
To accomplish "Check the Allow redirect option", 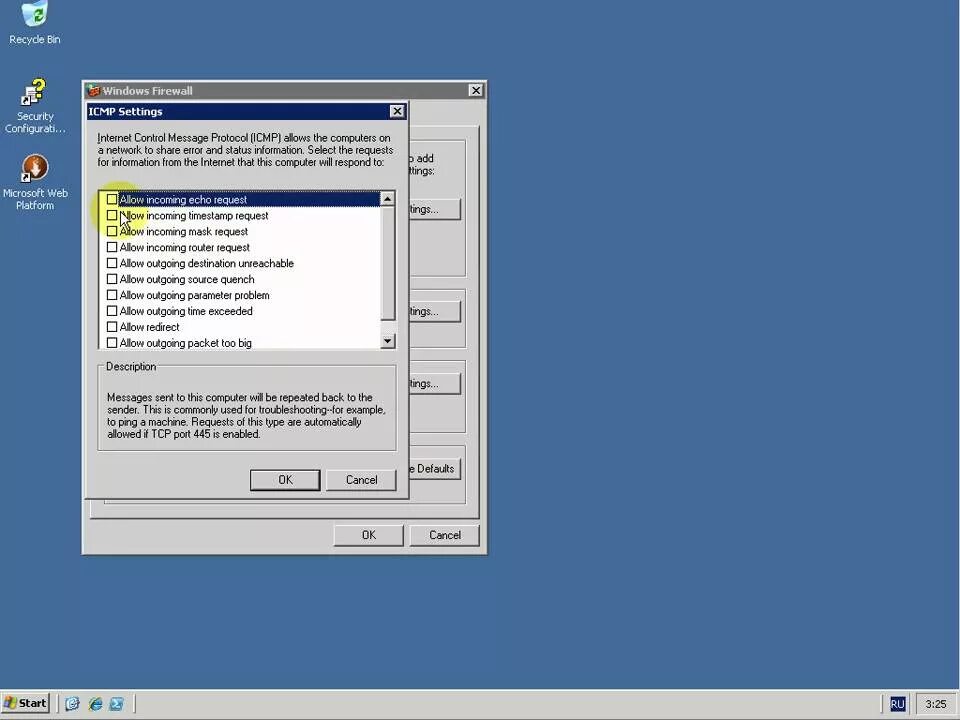I will pos(111,327).
